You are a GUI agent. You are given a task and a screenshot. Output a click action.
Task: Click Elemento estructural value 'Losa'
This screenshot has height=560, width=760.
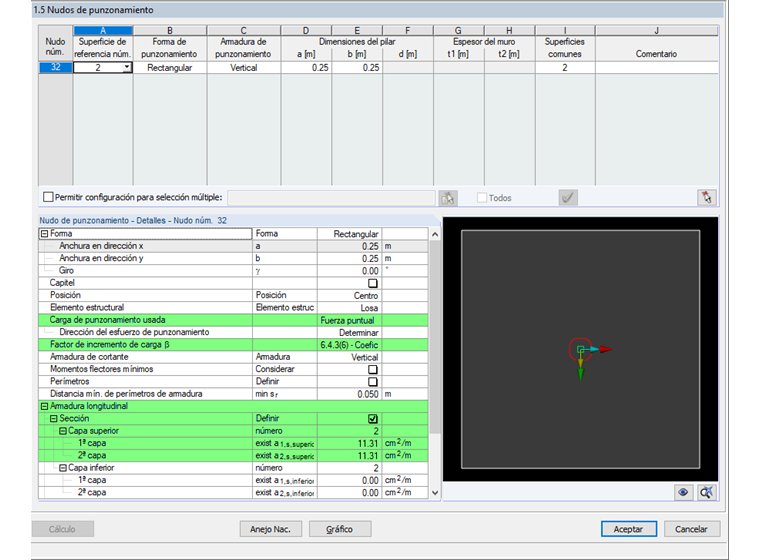[x=349, y=308]
